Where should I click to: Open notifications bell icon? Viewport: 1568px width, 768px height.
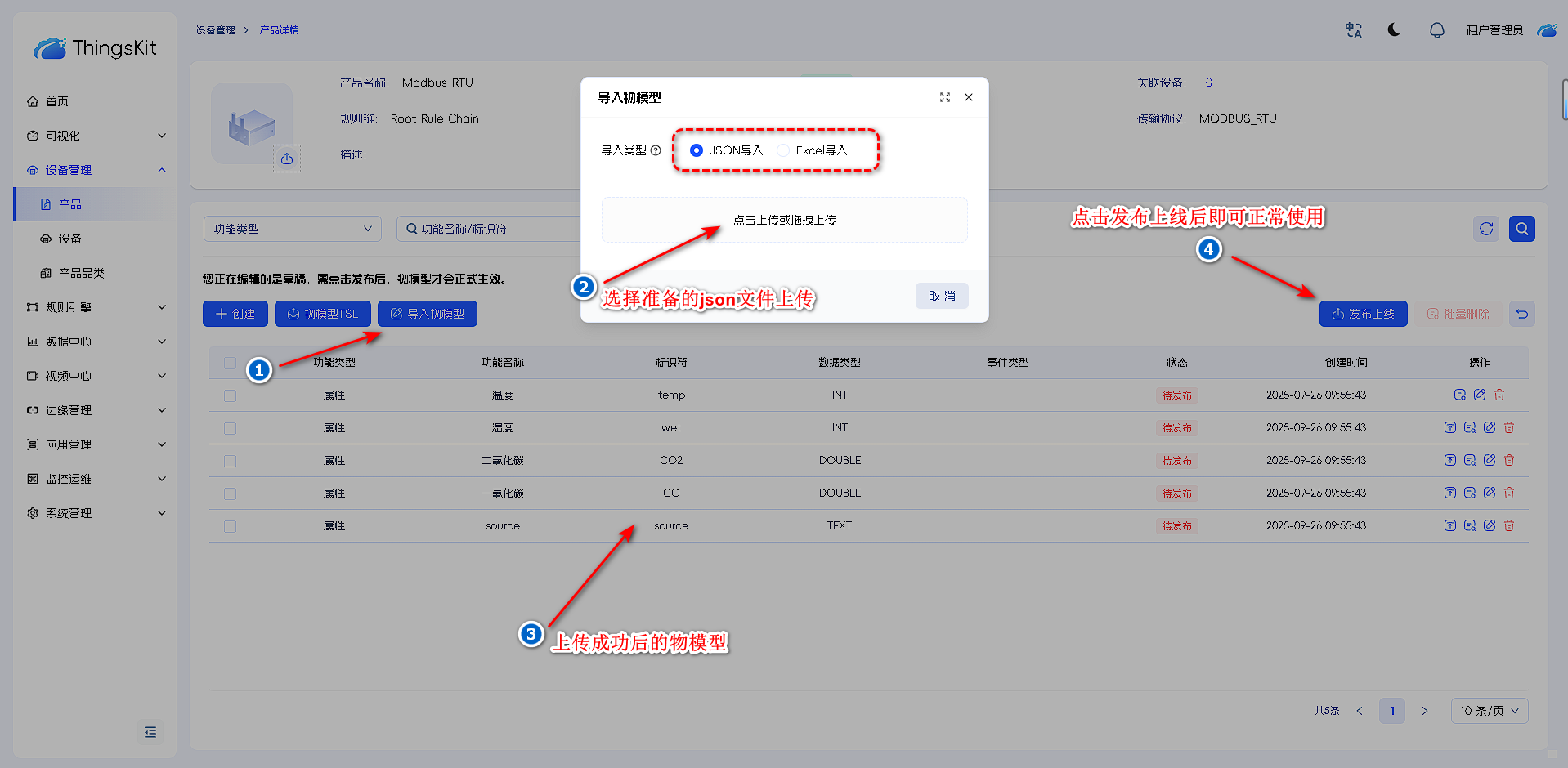(x=1436, y=30)
